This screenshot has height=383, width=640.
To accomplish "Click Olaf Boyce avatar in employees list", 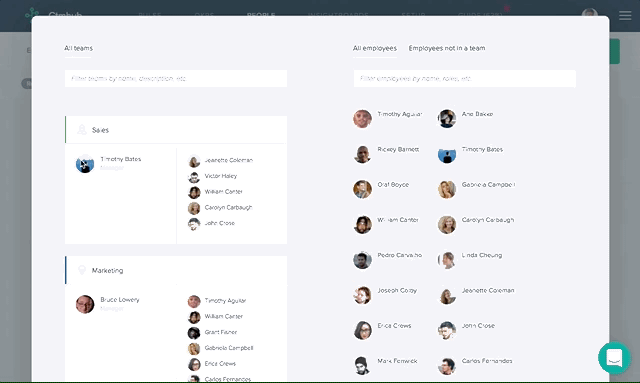I will (x=362, y=189).
